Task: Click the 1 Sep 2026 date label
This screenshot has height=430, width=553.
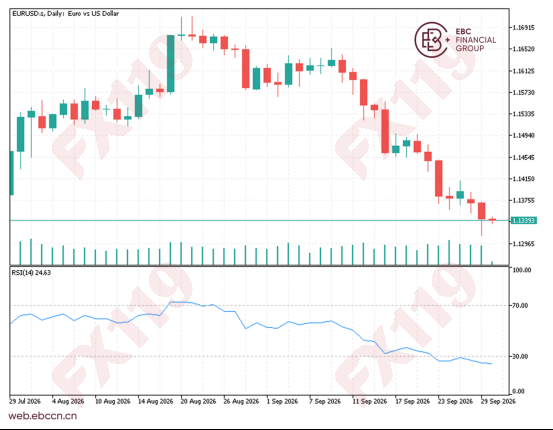Action: [282, 401]
